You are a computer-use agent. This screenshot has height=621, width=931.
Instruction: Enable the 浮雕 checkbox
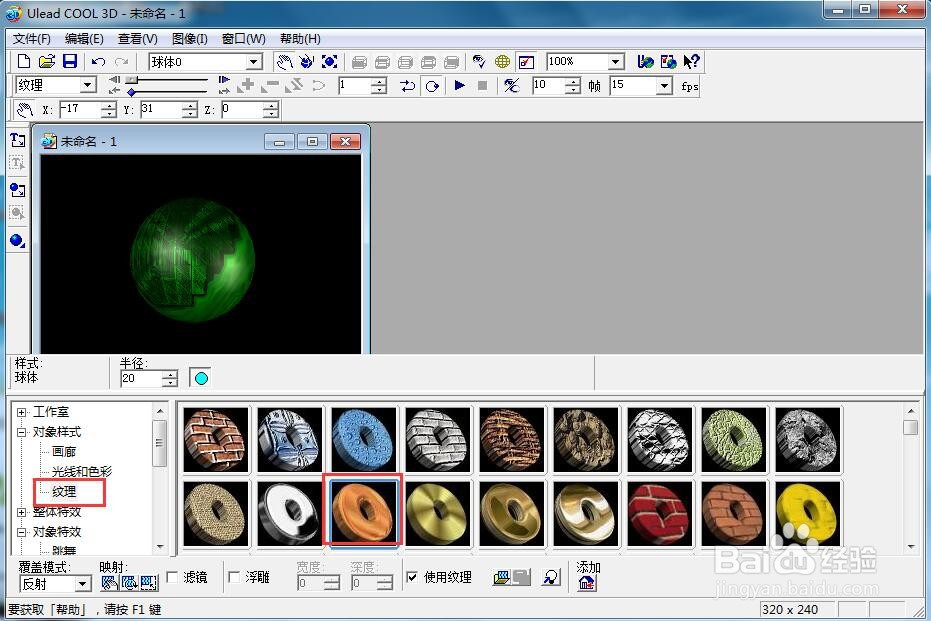point(234,577)
